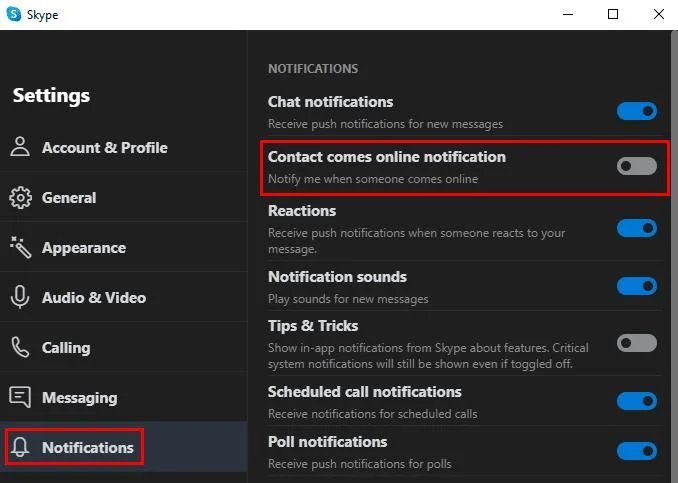This screenshot has height=483, width=678.
Task: Click 'Receive push notifications for new messages' text
Action: (x=385, y=124)
